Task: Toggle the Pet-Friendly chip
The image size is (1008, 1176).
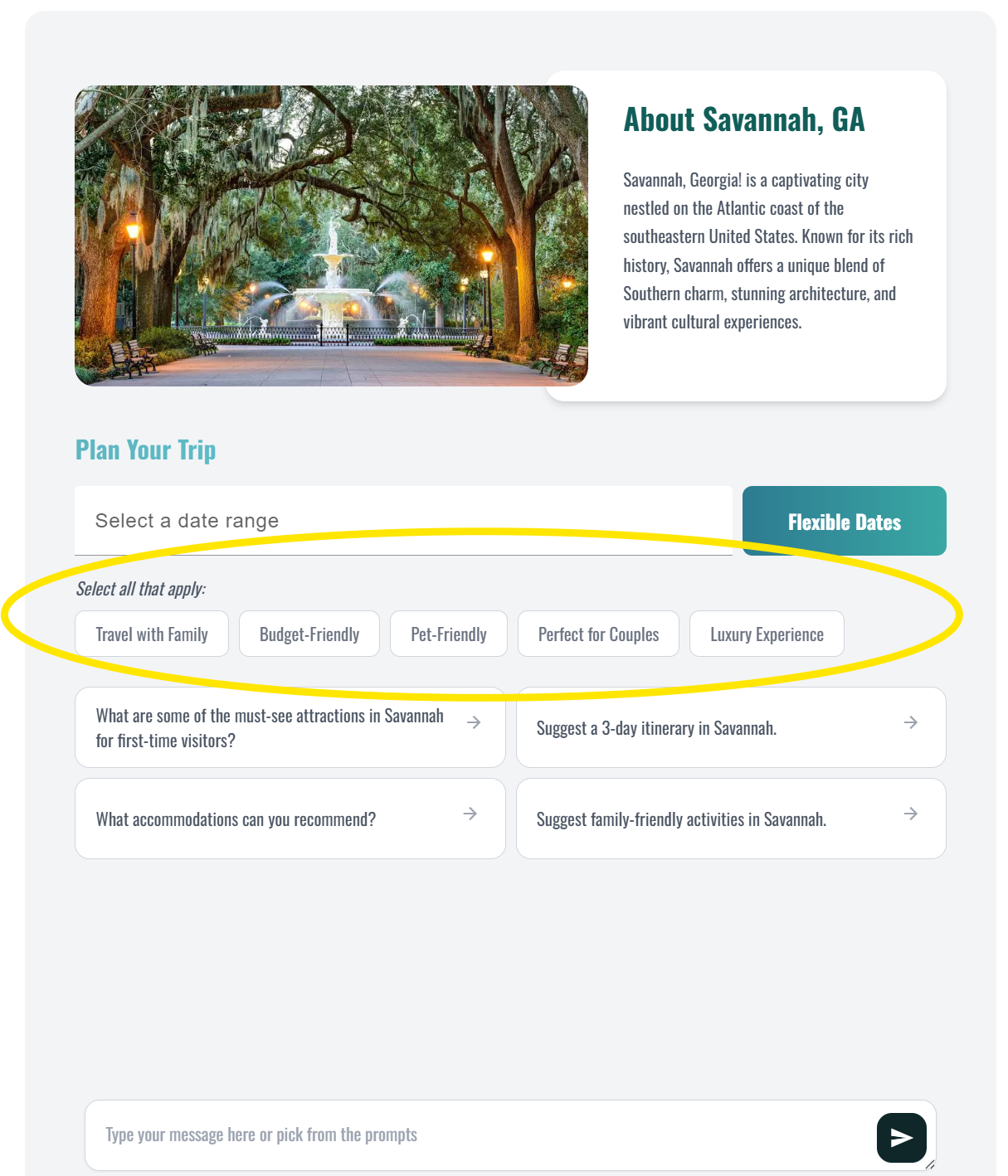Action: 449,634
